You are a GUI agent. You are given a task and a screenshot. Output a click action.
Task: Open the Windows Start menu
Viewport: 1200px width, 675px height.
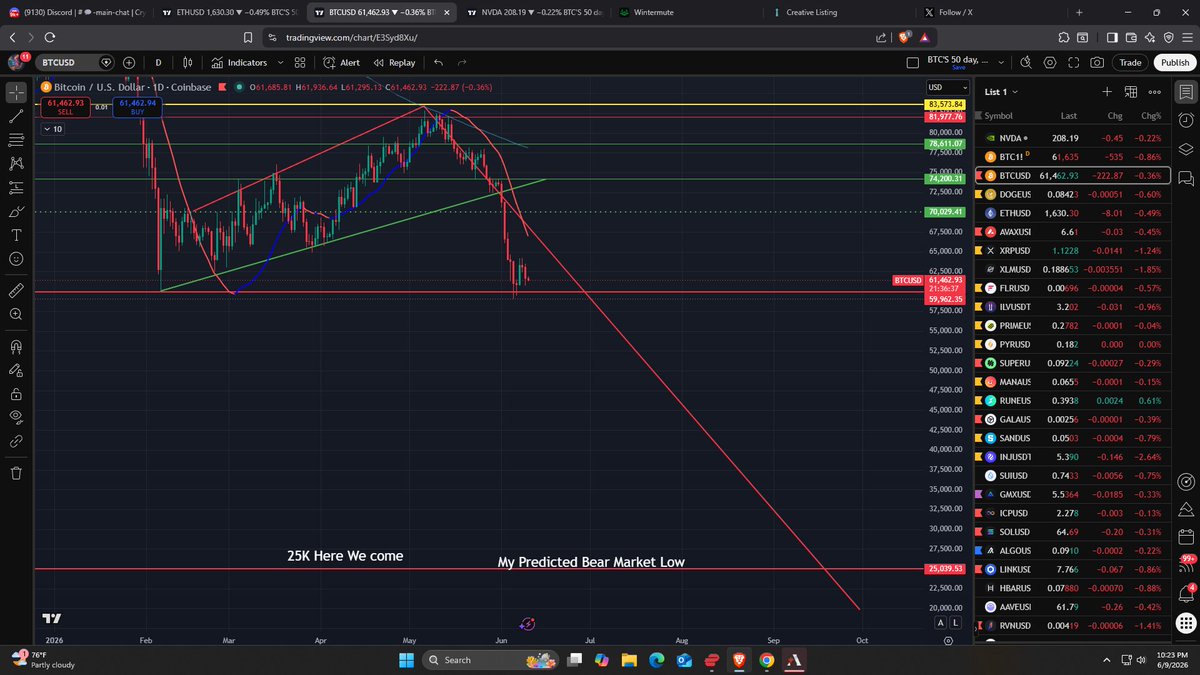(x=407, y=660)
